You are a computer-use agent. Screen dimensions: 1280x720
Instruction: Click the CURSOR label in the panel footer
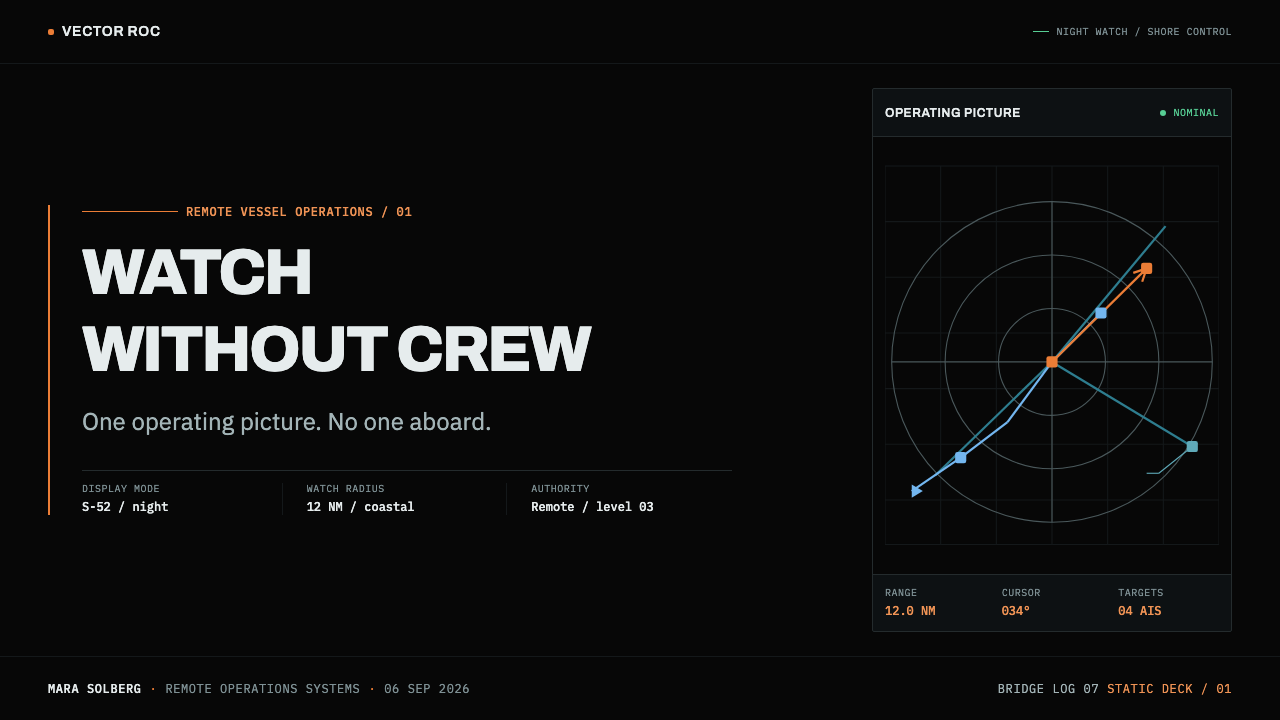tap(1021, 593)
